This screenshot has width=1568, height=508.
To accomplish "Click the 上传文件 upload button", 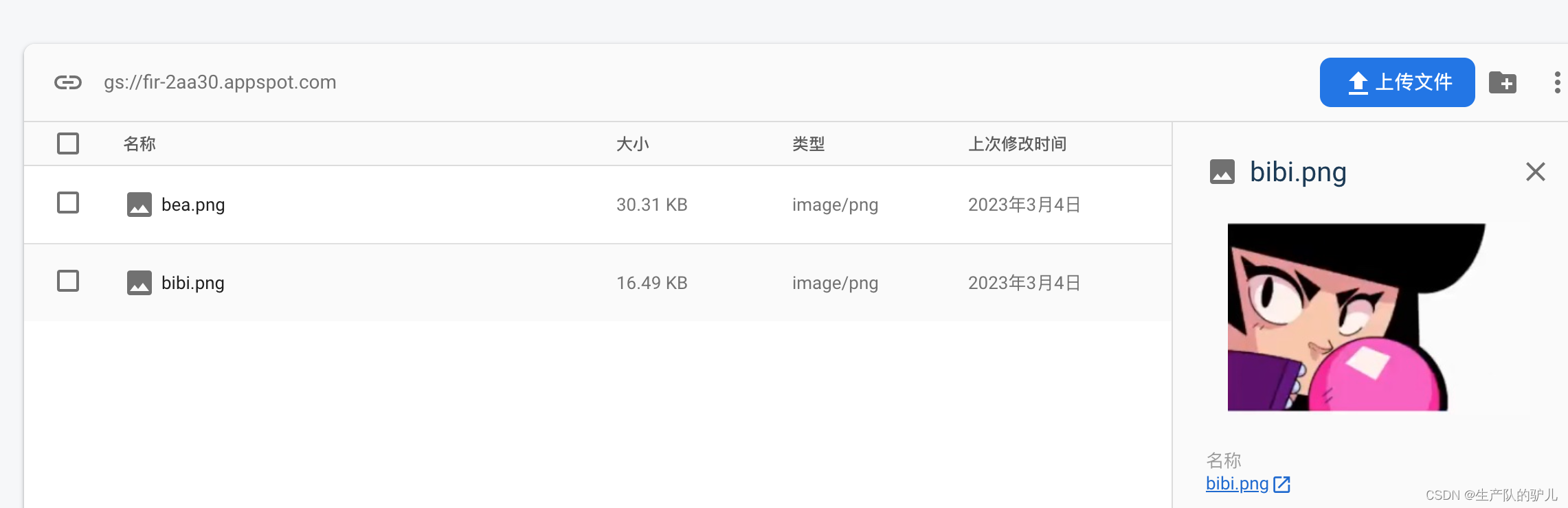I will click(1396, 82).
